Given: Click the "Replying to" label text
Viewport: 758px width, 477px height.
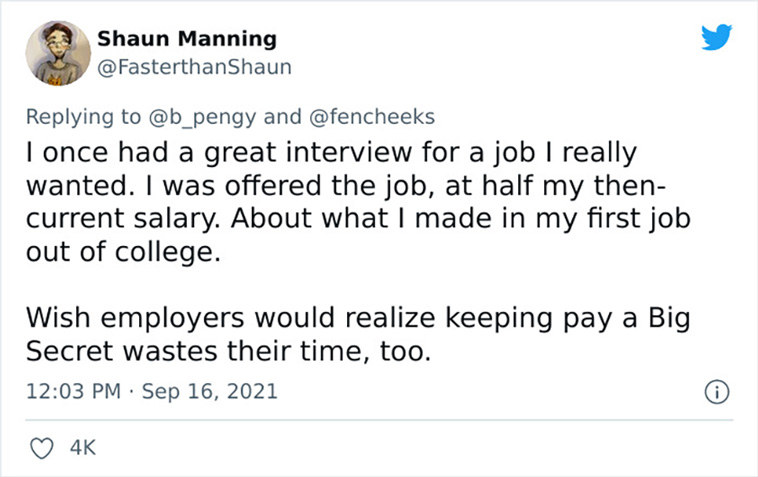Looking at the screenshot, I should 83,117.
